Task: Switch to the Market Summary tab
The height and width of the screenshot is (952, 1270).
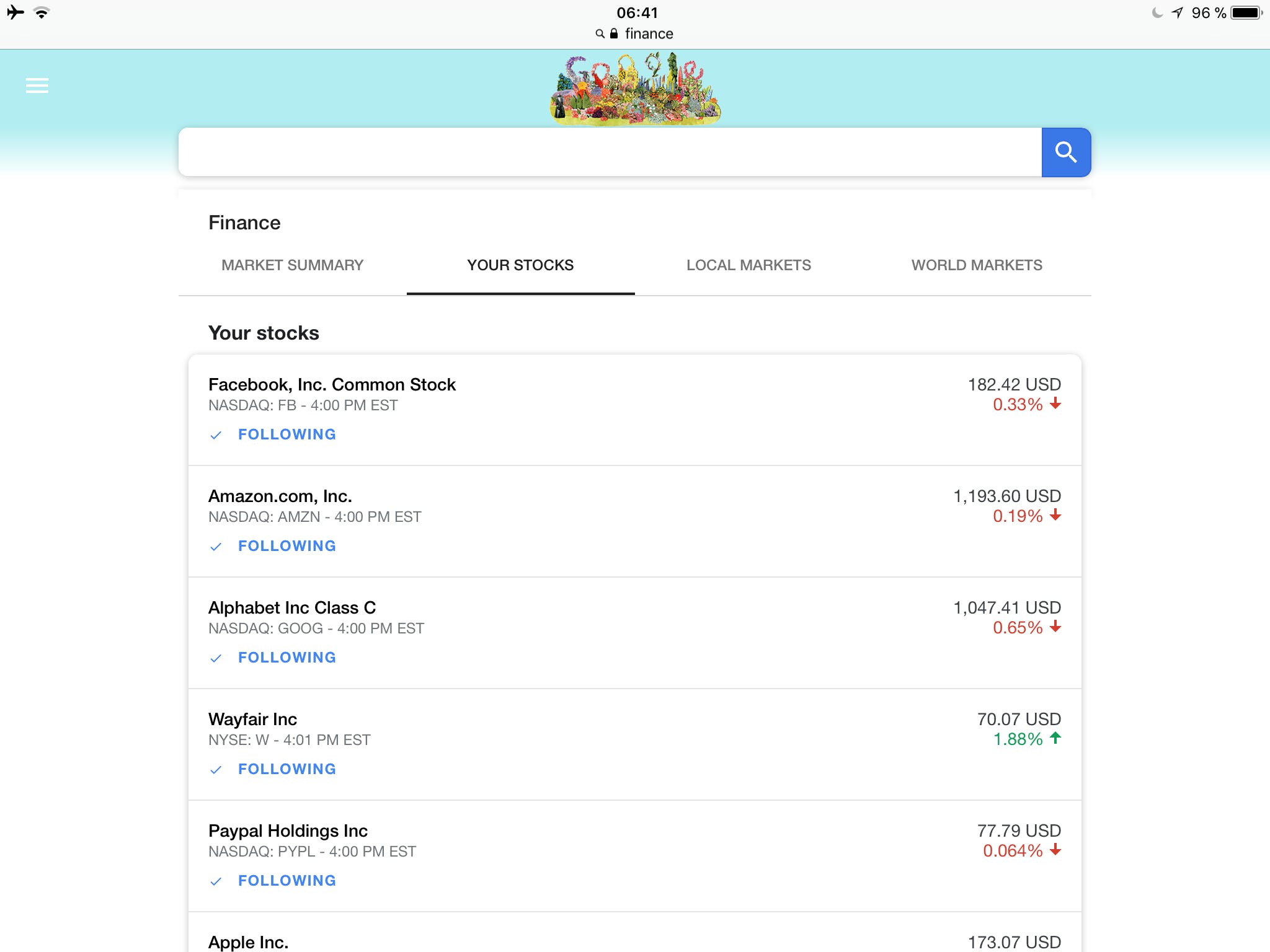Action: click(x=293, y=265)
